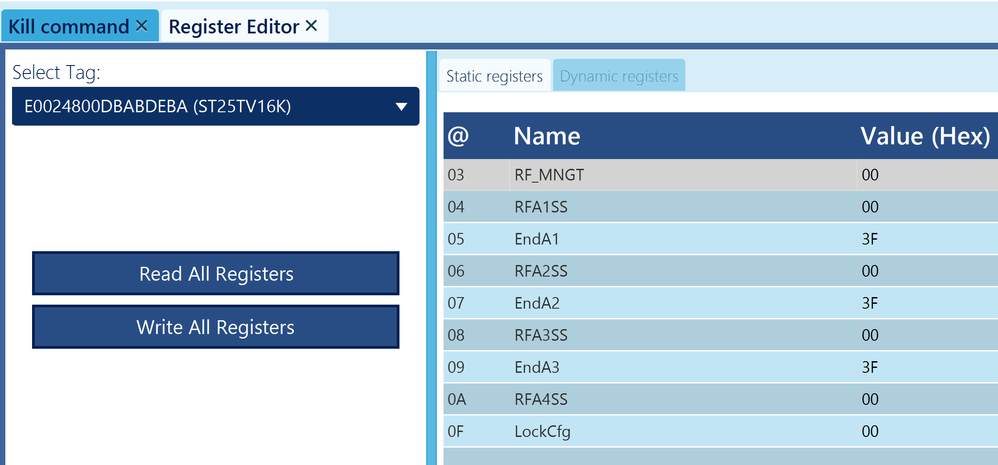Click the RFA3SS register name
This screenshot has width=998, height=465.
coord(542,335)
